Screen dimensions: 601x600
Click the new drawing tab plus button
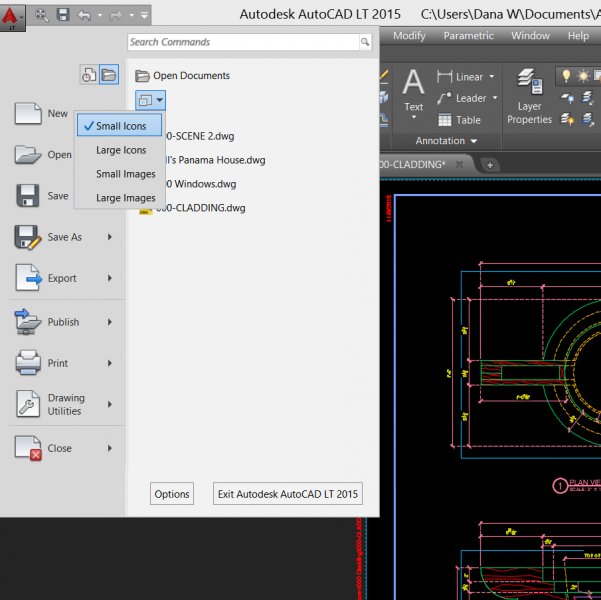[x=489, y=165]
